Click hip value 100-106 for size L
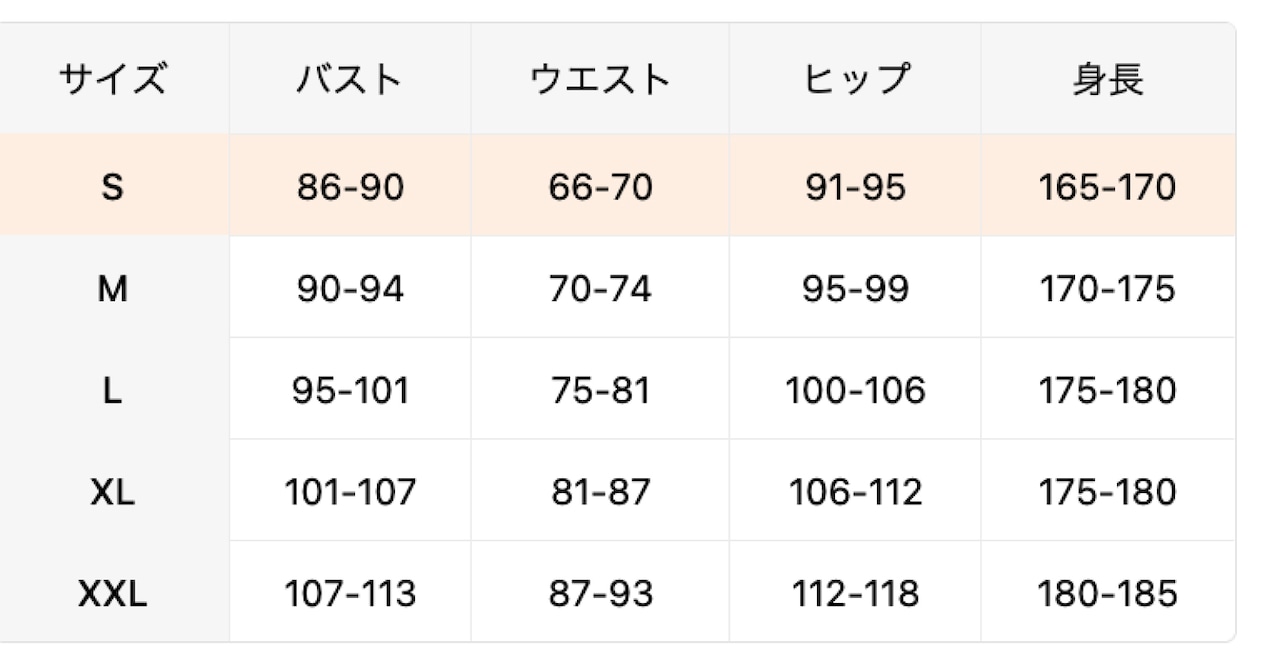The image size is (1280, 666). point(856,391)
